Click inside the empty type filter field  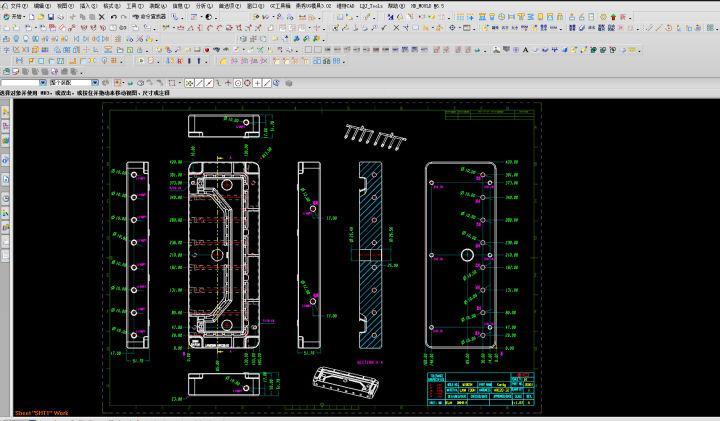tap(20, 83)
